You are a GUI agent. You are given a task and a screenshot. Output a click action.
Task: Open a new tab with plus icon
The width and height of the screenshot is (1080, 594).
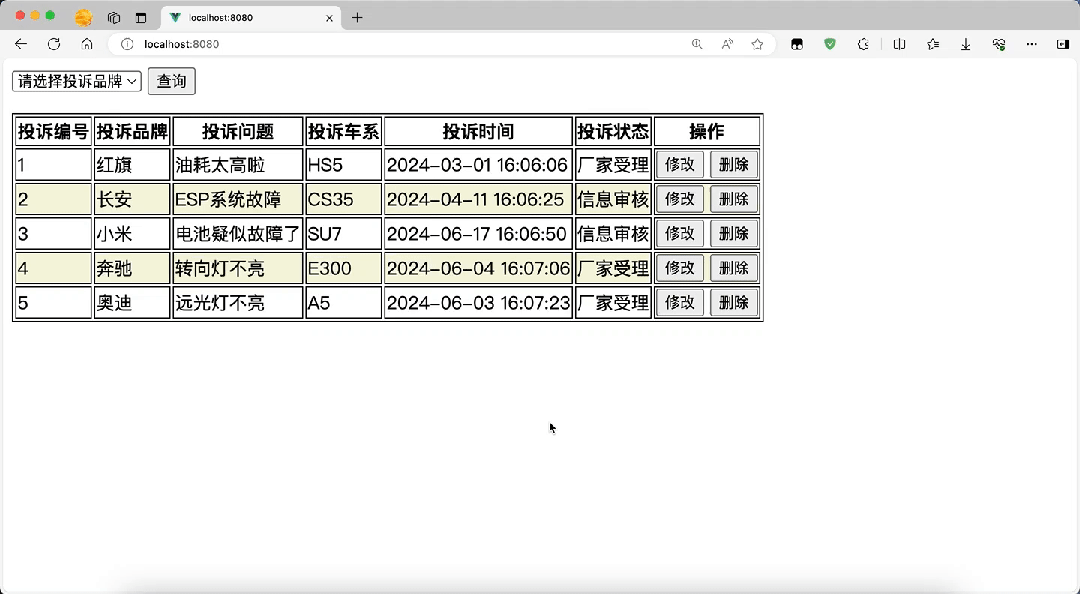point(357,18)
